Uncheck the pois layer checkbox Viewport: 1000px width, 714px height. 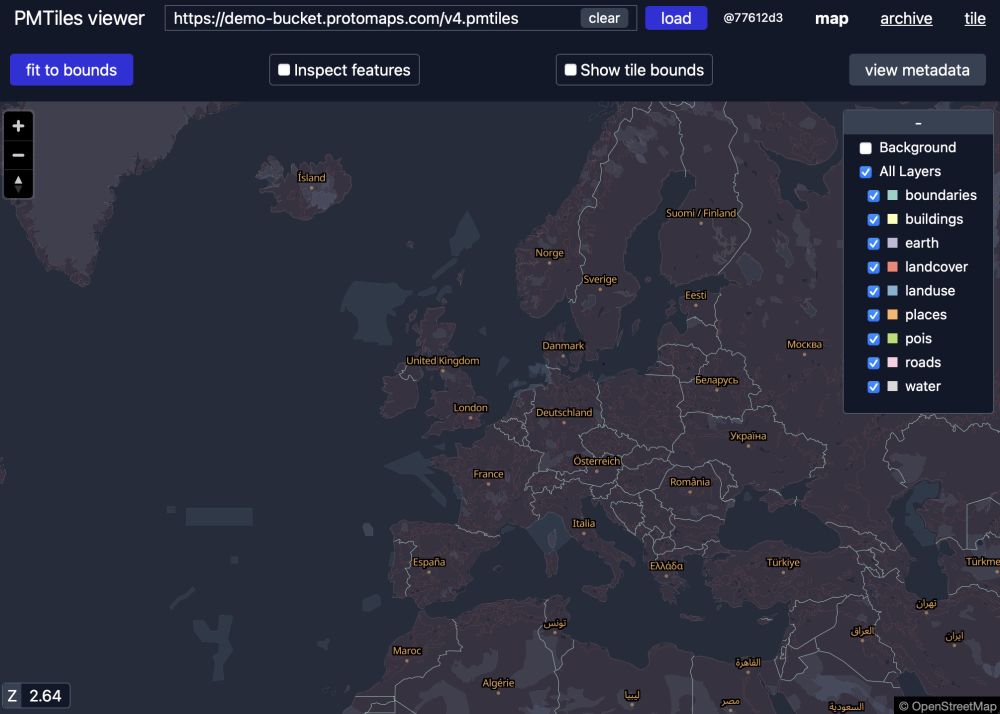point(874,339)
